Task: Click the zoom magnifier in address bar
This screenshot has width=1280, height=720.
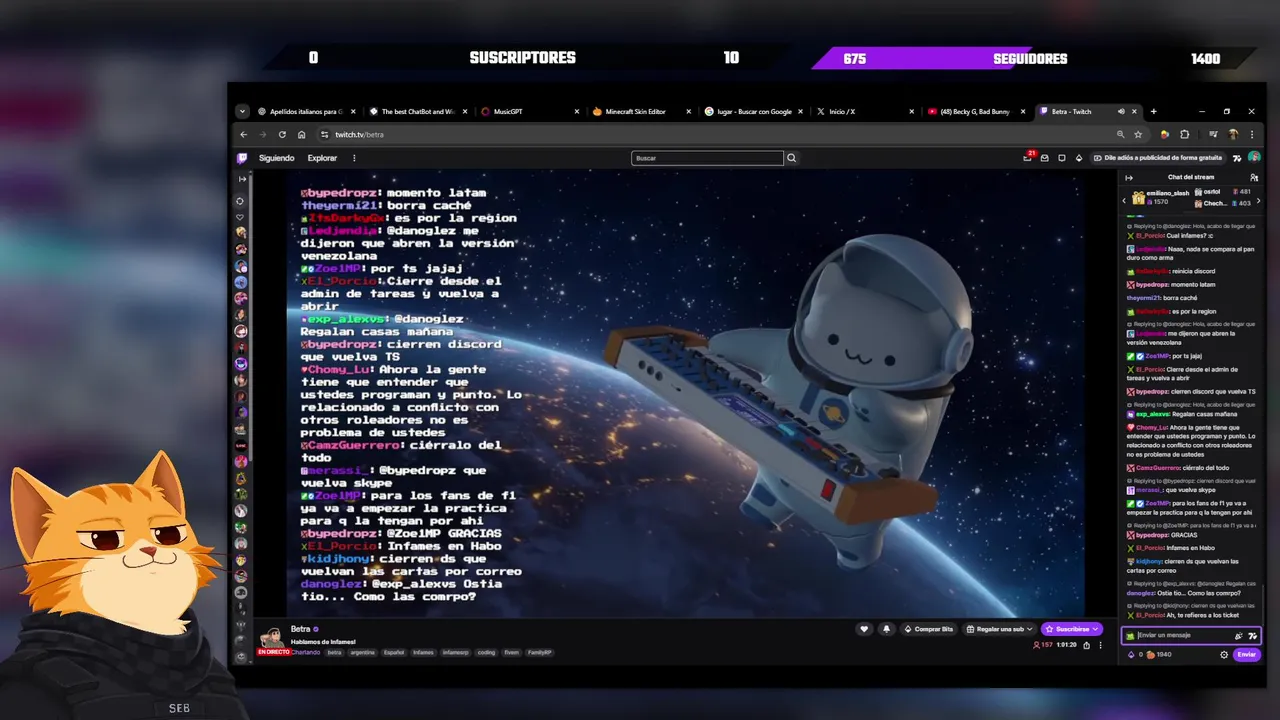Action: click(x=1120, y=135)
